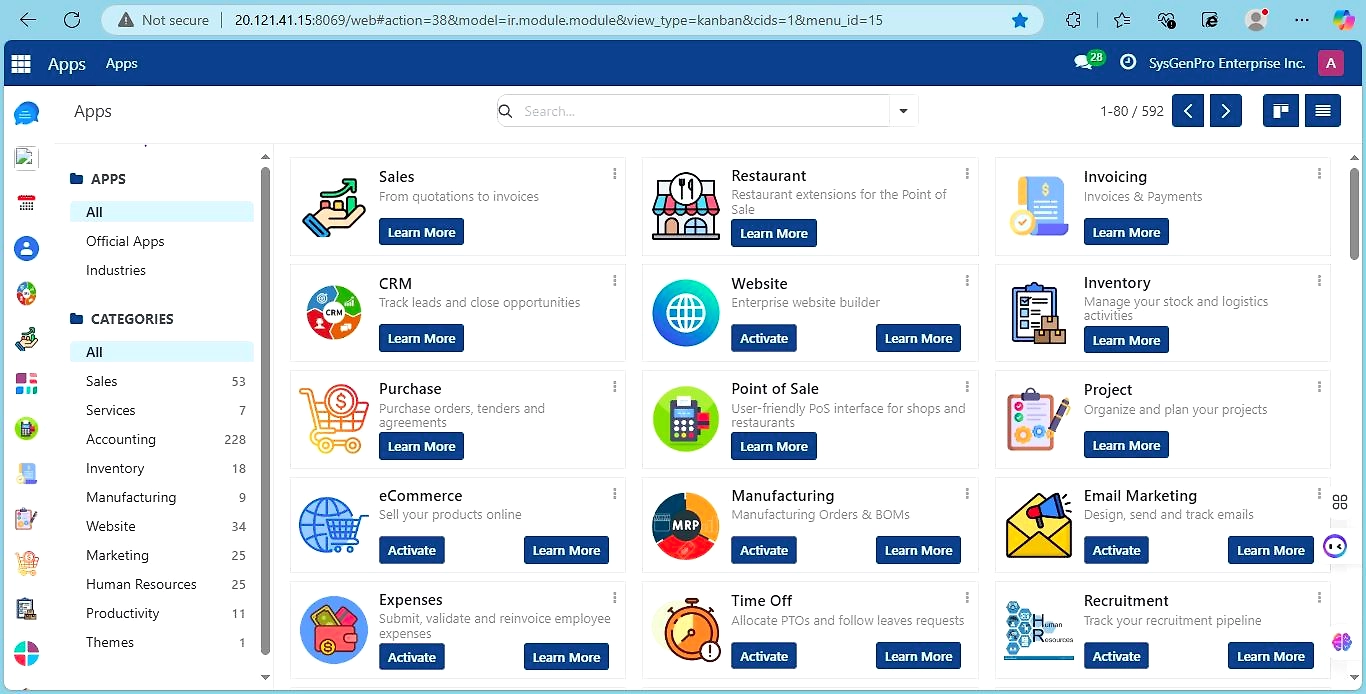Screen dimensions: 1366x694
Task: Open the Calendar sidebar icon
Action: (27, 203)
